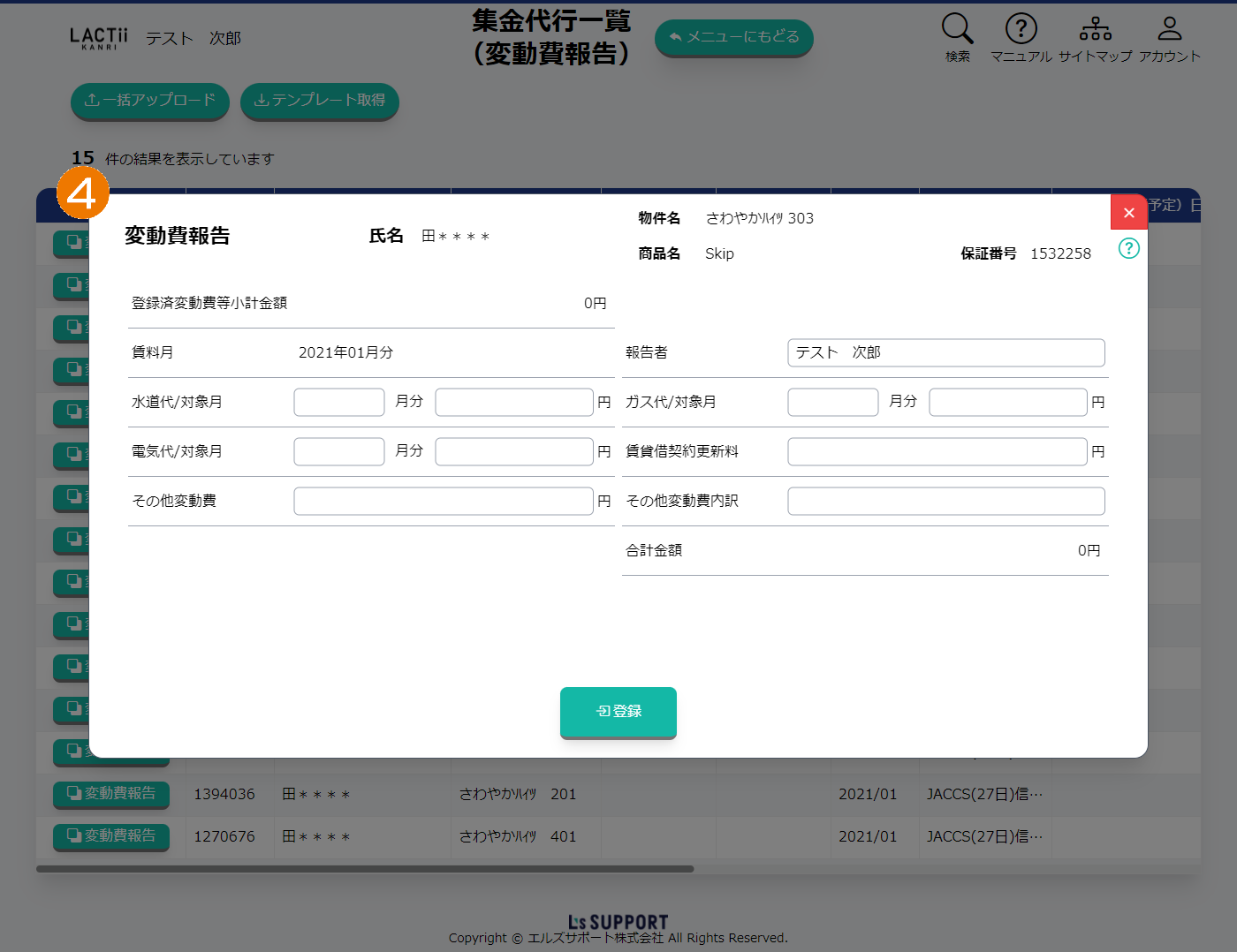The width and height of the screenshot is (1237, 952).
Task: Click the 登録 button
Action: click(x=618, y=712)
